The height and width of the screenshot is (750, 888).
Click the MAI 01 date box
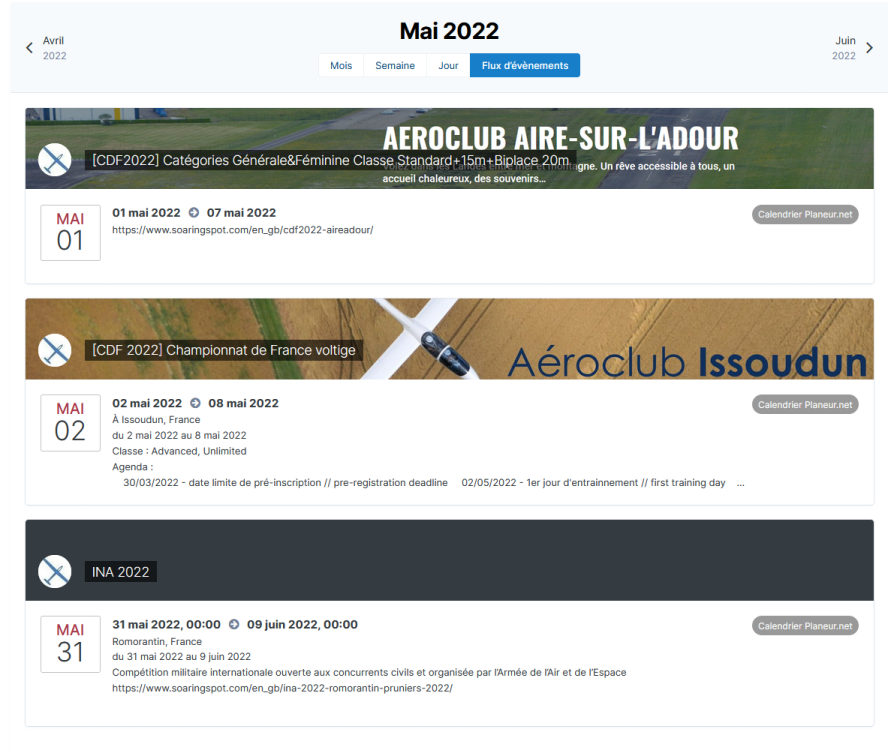click(70, 233)
